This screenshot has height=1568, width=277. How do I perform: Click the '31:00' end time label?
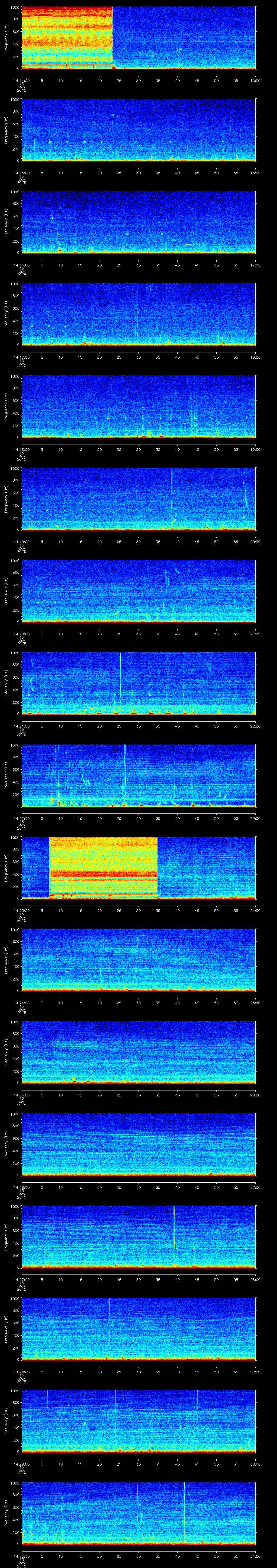255,1556
